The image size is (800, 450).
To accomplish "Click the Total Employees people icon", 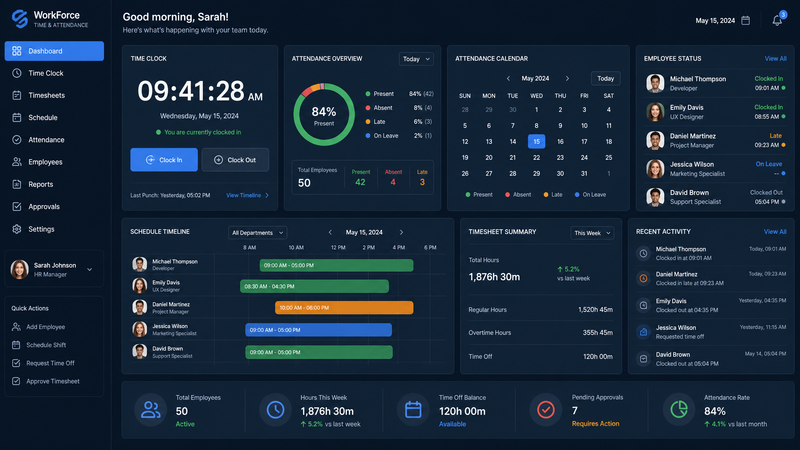I will [x=151, y=410].
